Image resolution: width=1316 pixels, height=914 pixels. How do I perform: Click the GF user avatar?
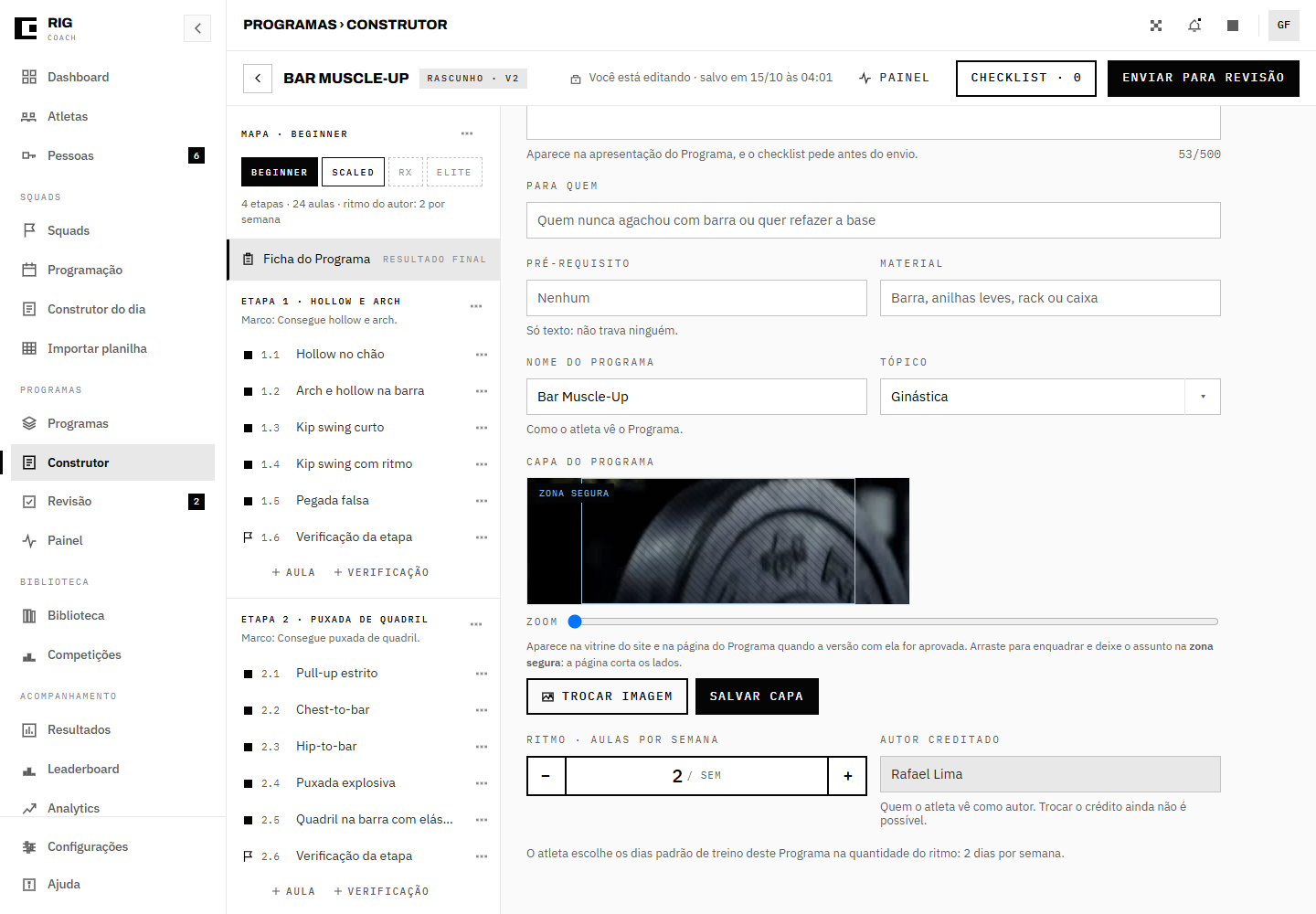click(x=1284, y=26)
